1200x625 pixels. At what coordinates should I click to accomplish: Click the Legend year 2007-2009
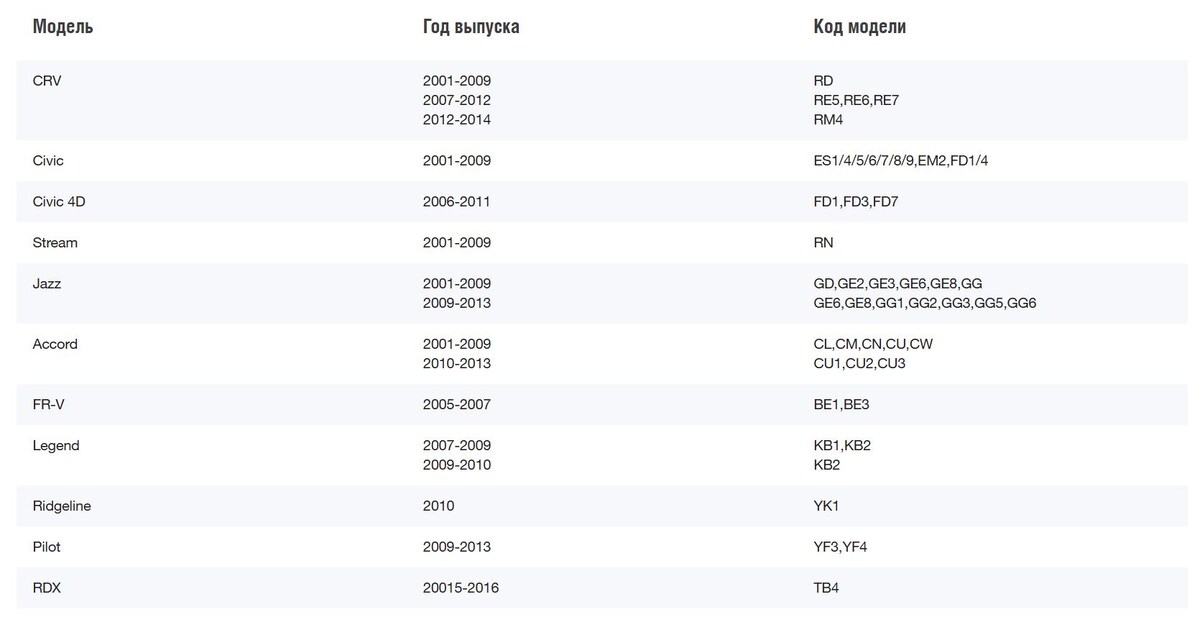(x=457, y=445)
